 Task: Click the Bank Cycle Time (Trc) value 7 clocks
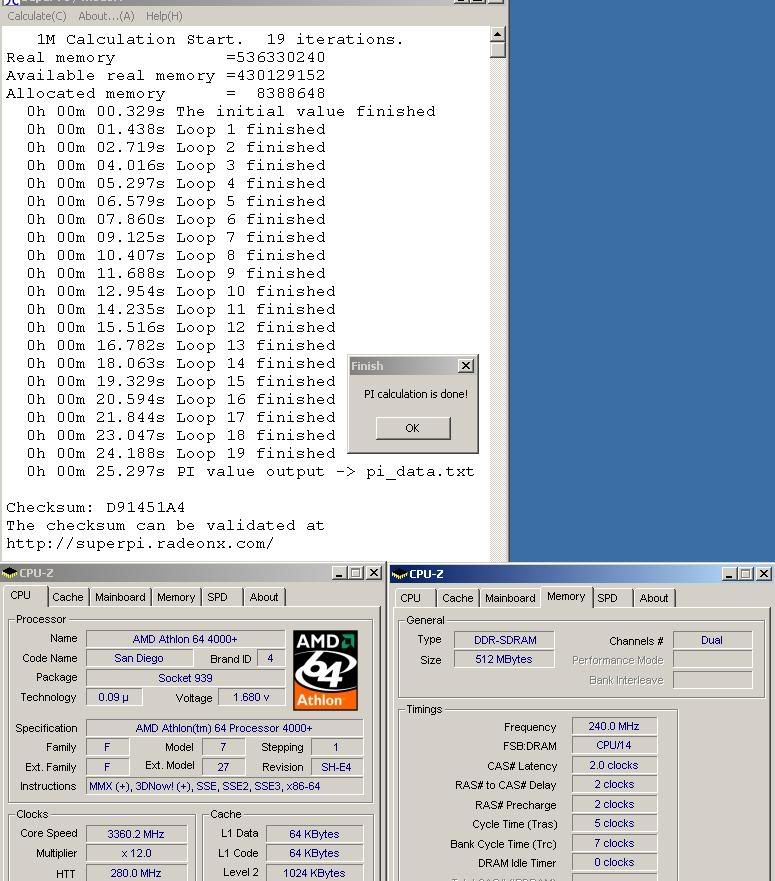[614, 843]
